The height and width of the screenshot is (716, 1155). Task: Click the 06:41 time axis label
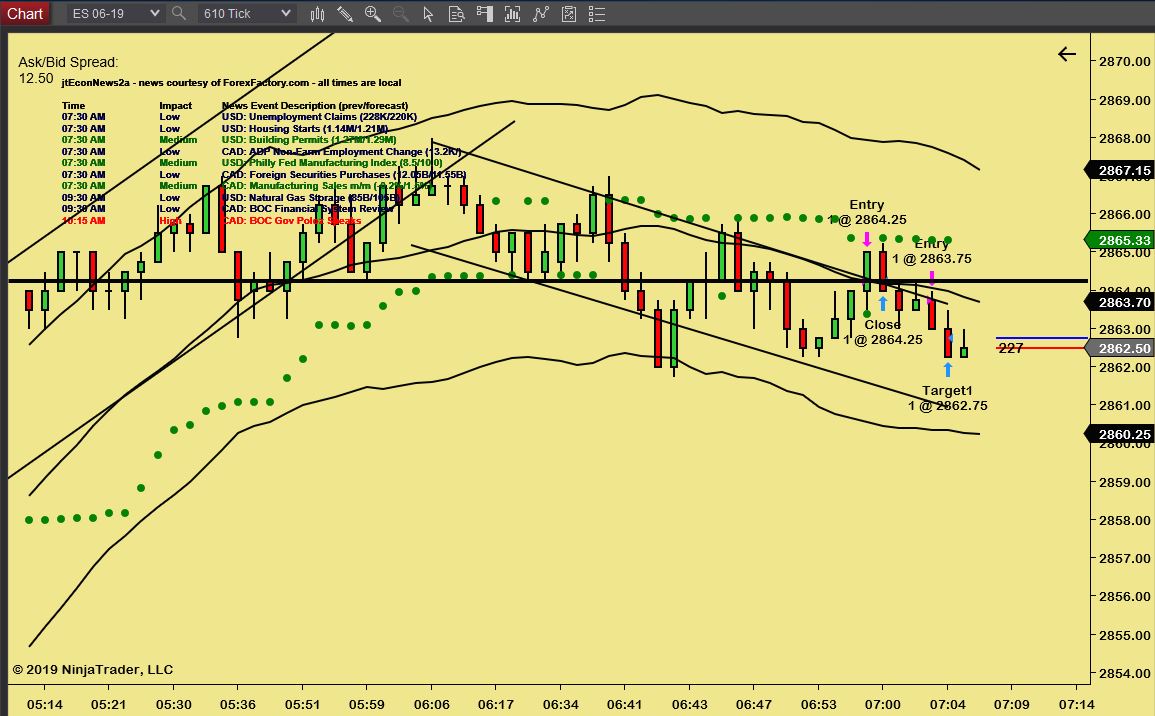tap(625, 704)
